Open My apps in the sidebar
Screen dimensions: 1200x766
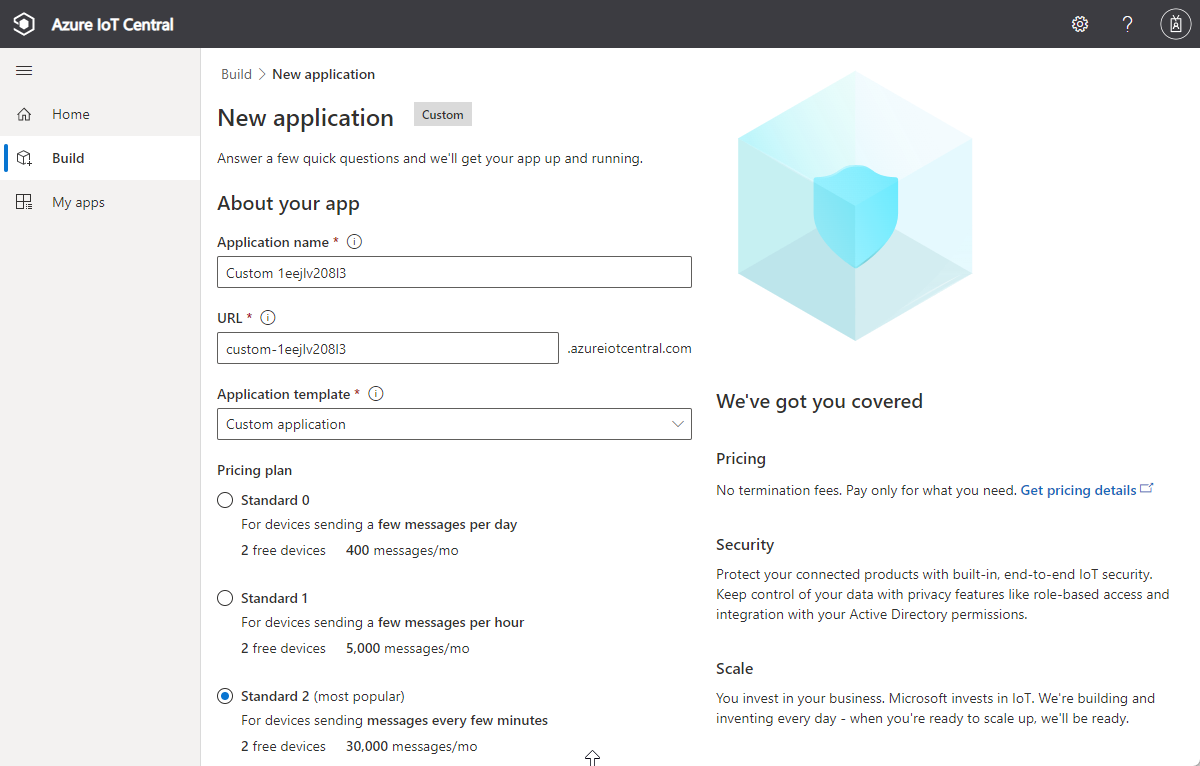coord(78,202)
